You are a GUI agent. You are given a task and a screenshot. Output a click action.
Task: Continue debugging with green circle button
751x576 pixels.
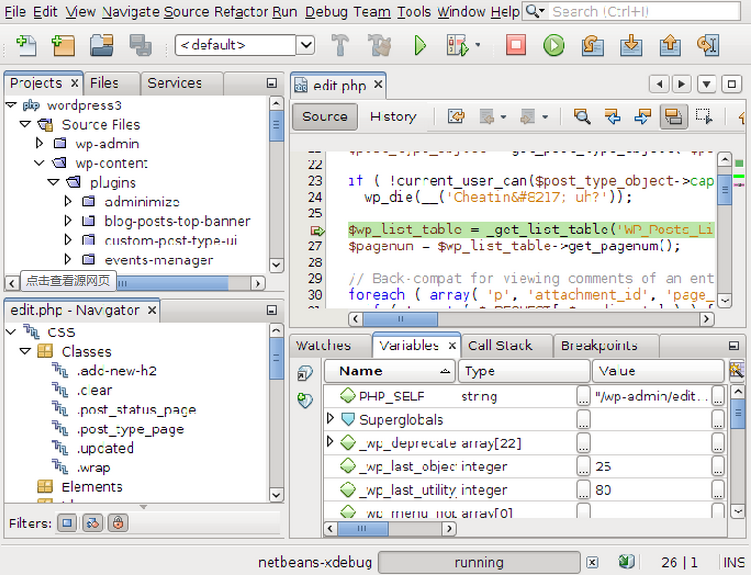[554, 45]
